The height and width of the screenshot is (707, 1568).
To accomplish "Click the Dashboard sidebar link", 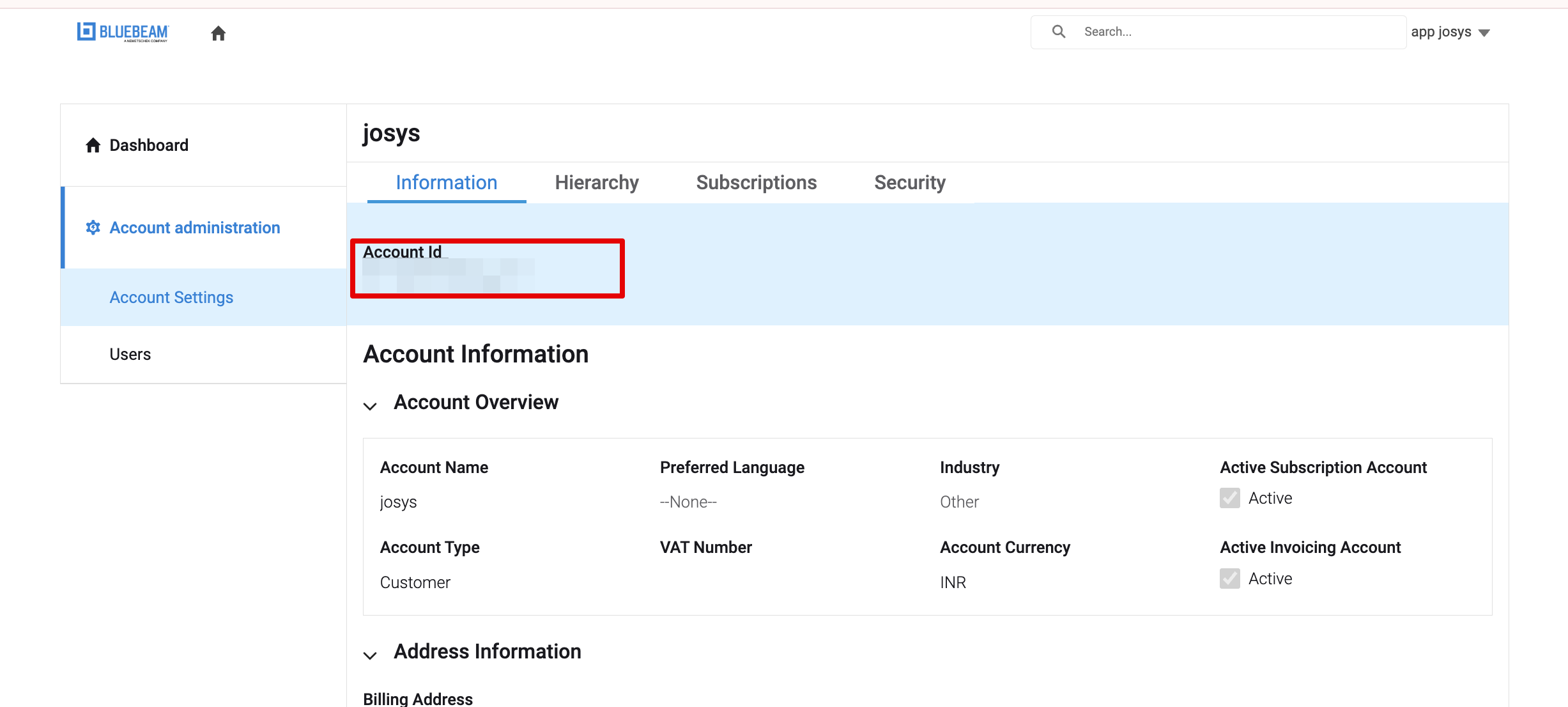I will (x=149, y=145).
